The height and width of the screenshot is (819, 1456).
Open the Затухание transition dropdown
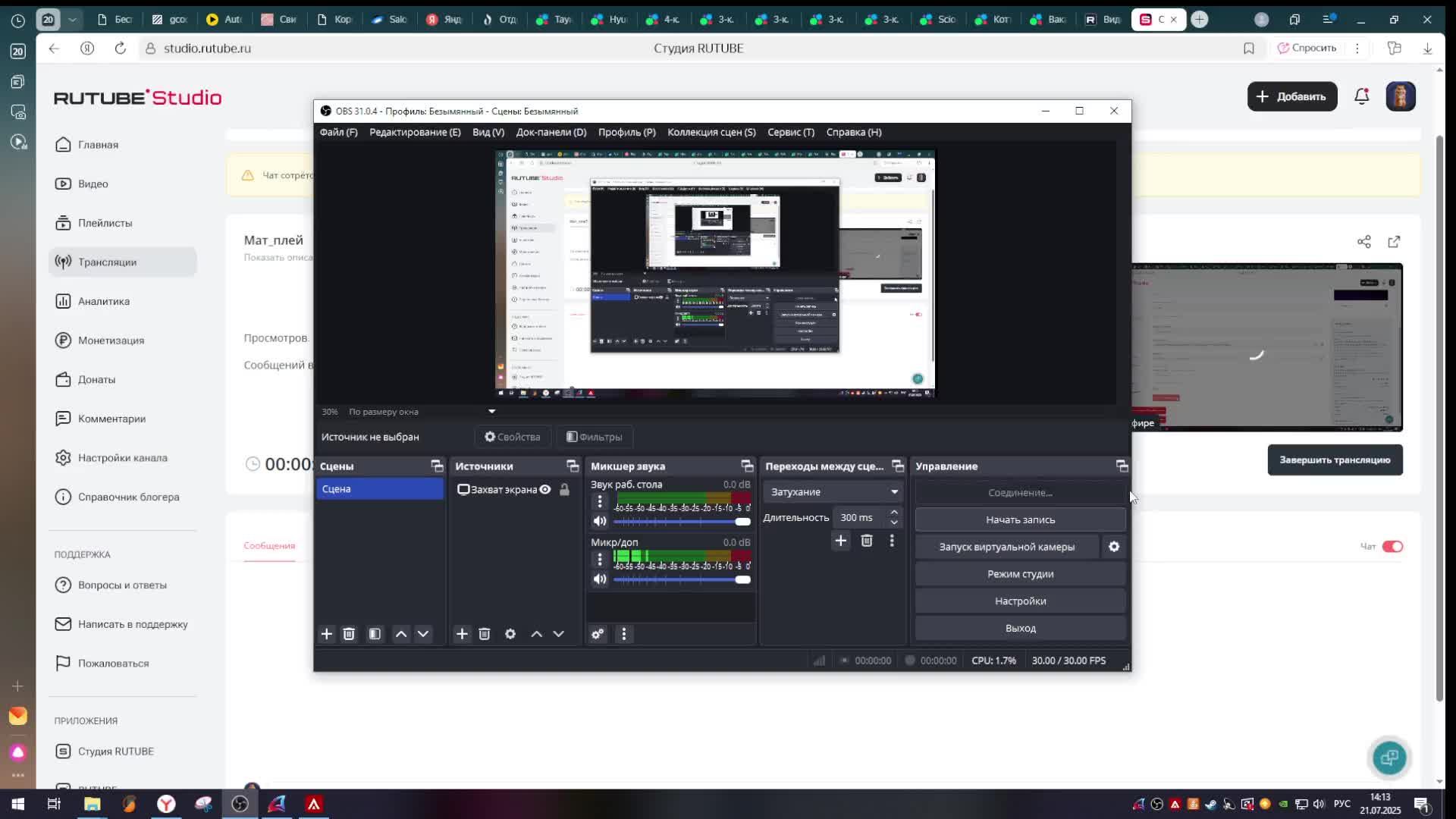(833, 492)
